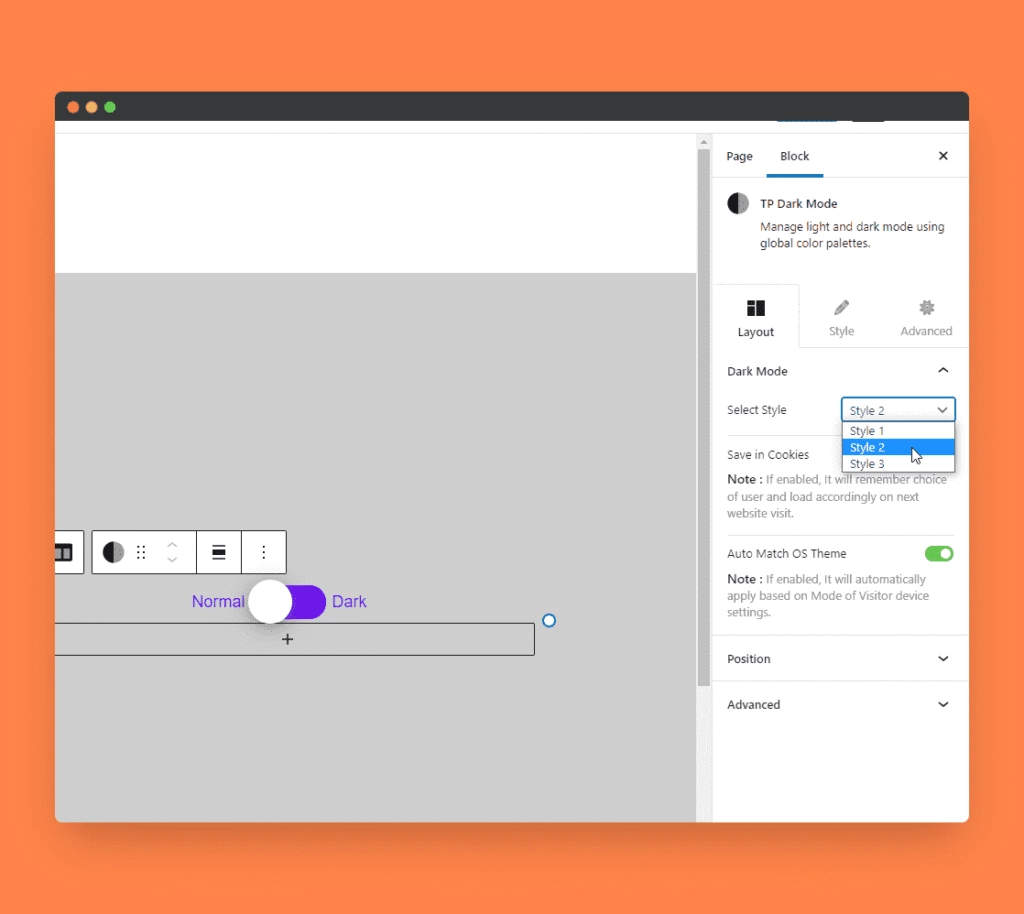Click the plus icon to add a block
Viewport: 1024px width, 914px height.
pyautogui.click(x=288, y=639)
